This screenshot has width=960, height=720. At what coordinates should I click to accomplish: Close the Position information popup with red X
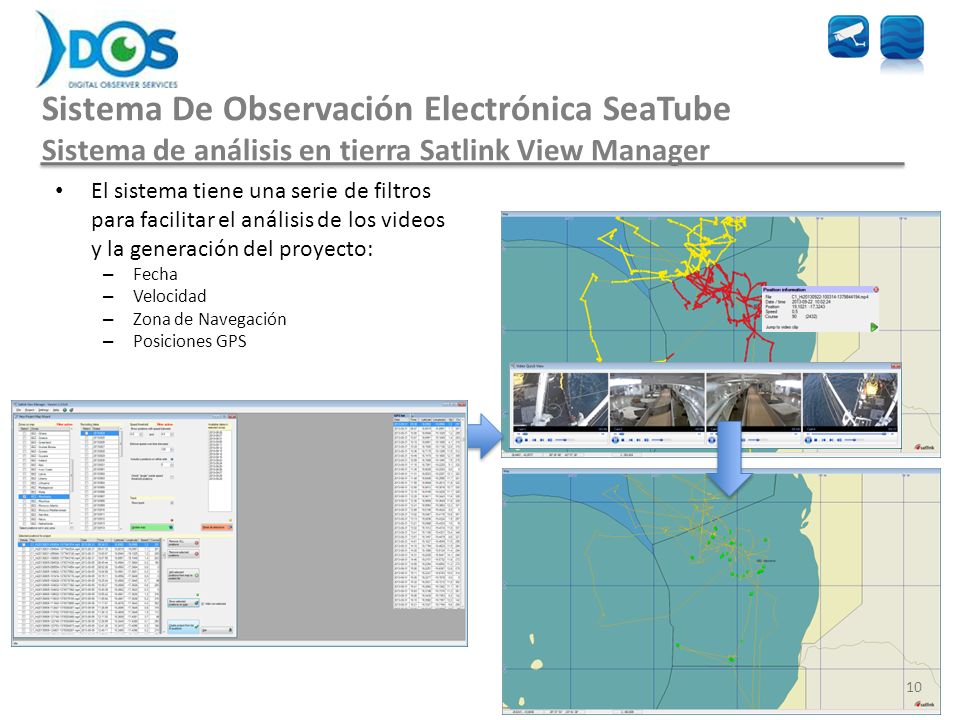[876, 290]
